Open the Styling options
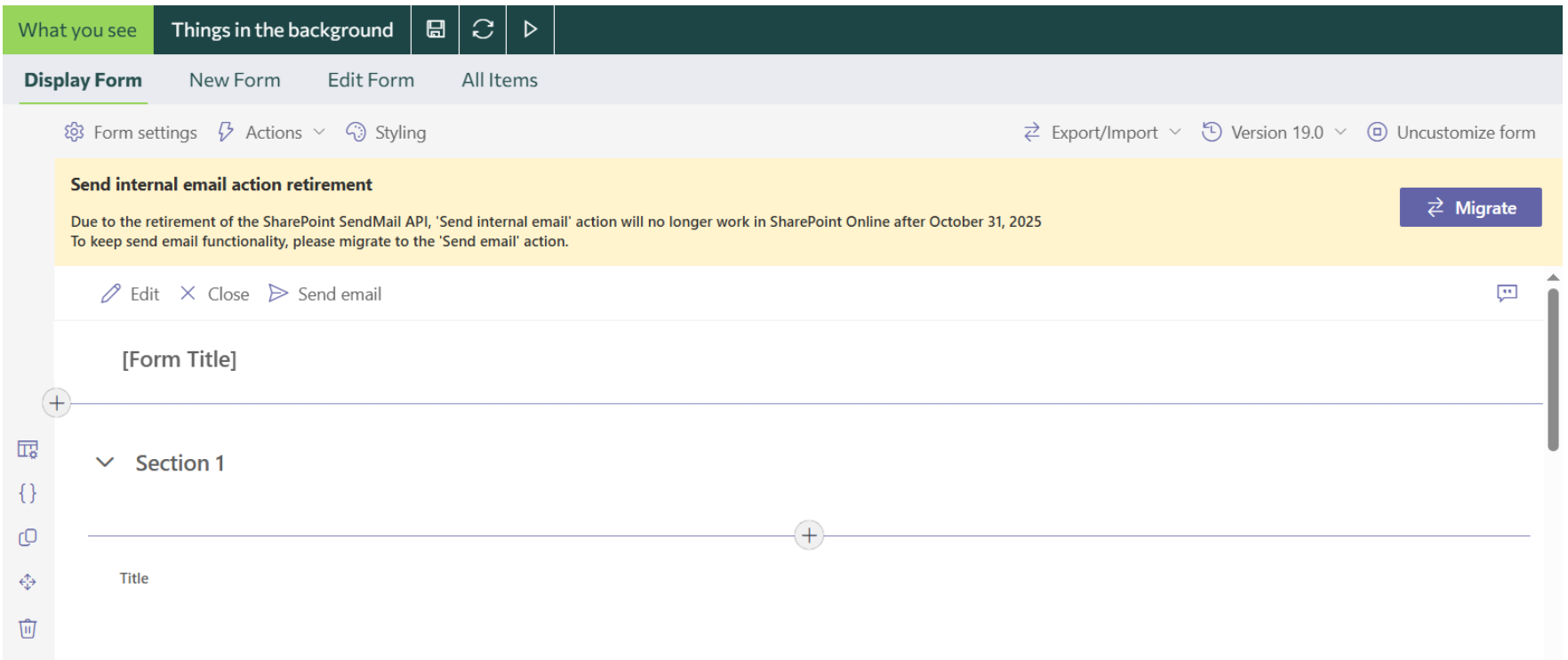Screen dimensions: 1568x660 tap(387, 133)
